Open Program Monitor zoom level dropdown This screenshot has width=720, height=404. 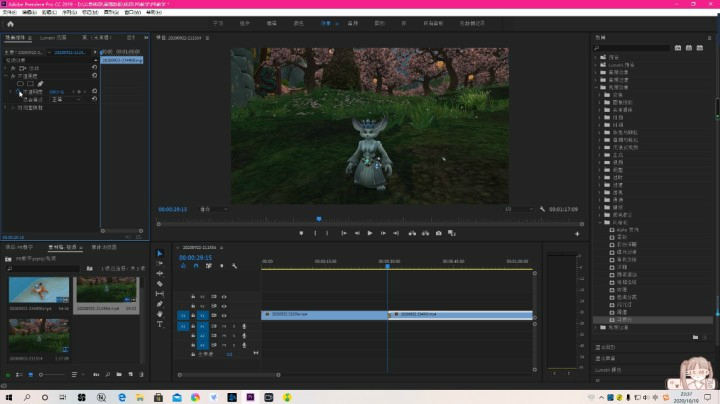214,209
